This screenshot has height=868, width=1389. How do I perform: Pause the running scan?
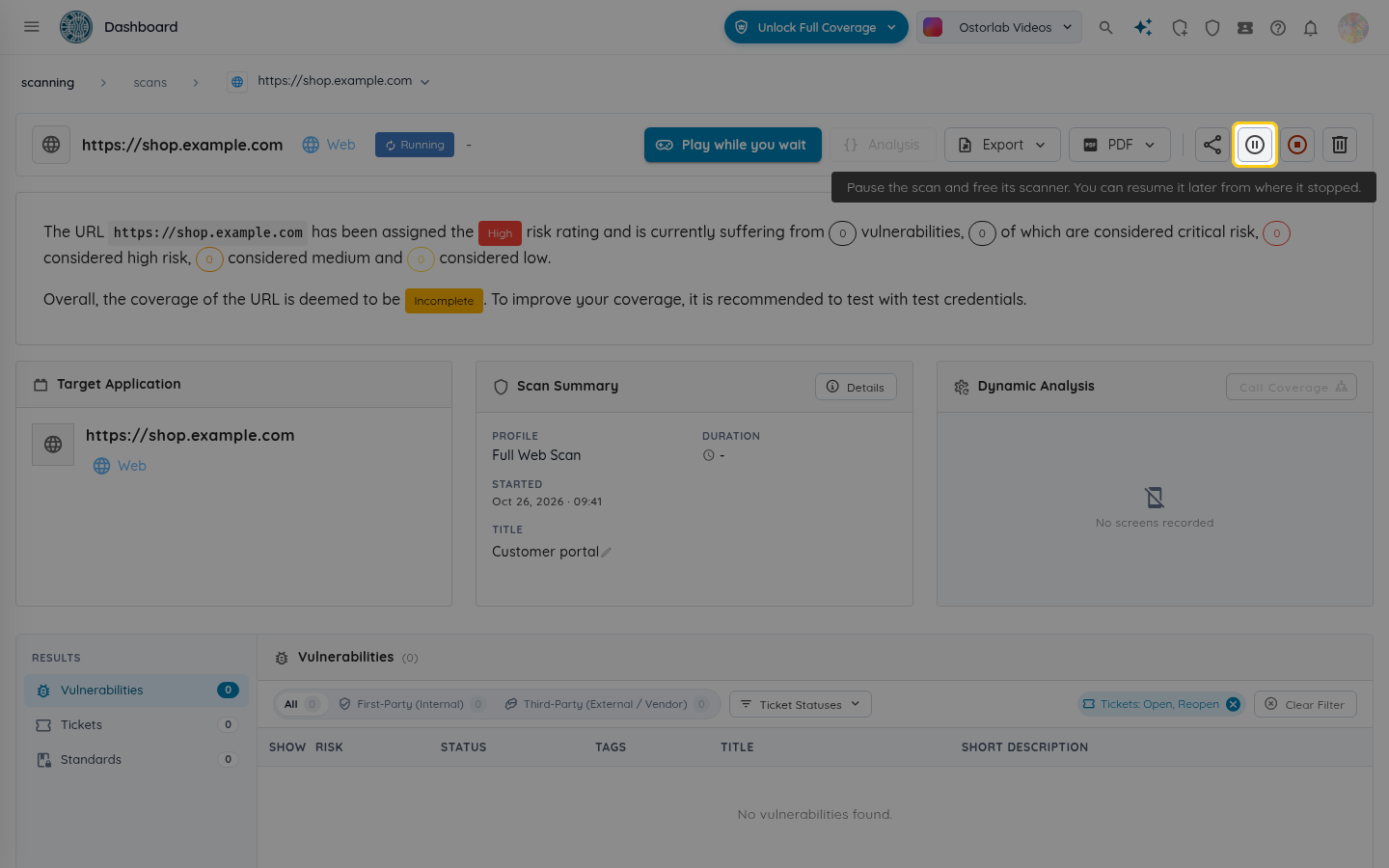click(x=1255, y=145)
